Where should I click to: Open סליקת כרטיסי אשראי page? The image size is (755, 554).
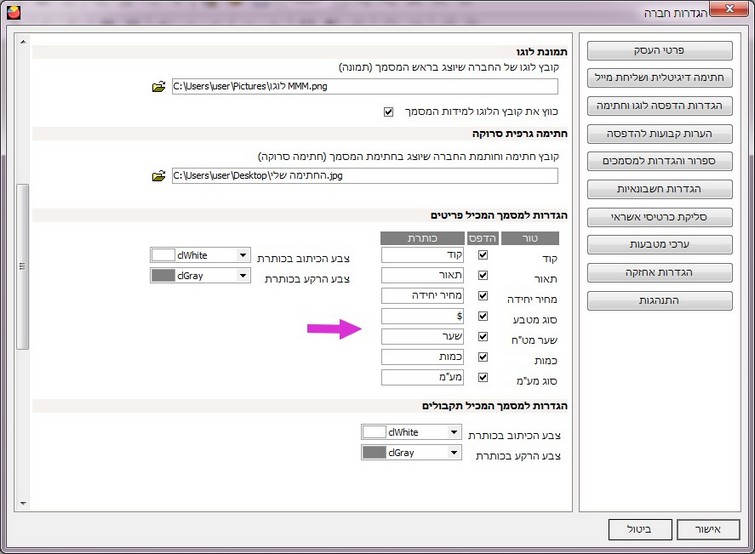click(660, 217)
